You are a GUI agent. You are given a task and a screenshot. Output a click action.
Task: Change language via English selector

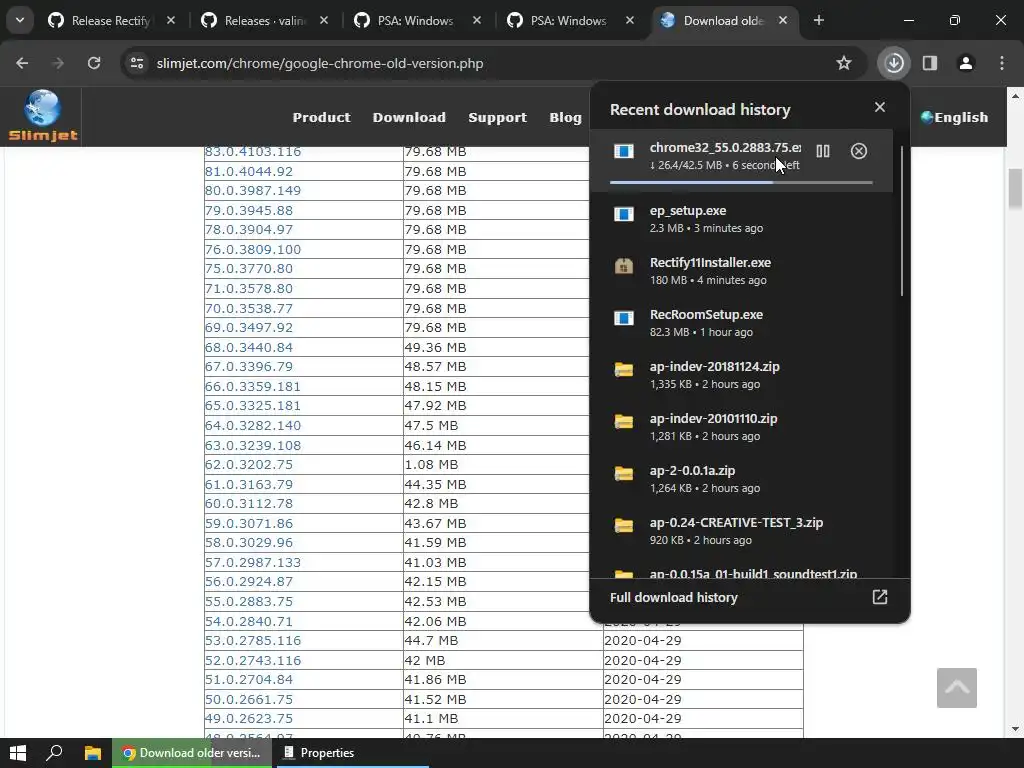(x=954, y=118)
